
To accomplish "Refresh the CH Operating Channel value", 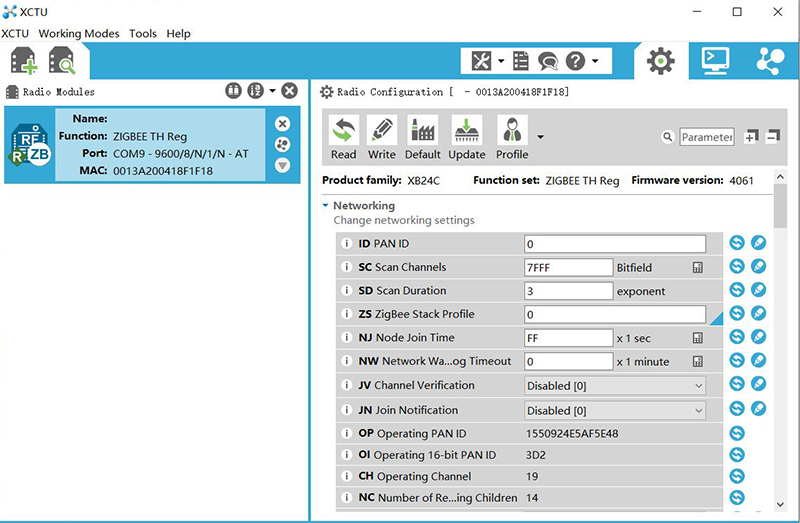I will [x=737, y=476].
